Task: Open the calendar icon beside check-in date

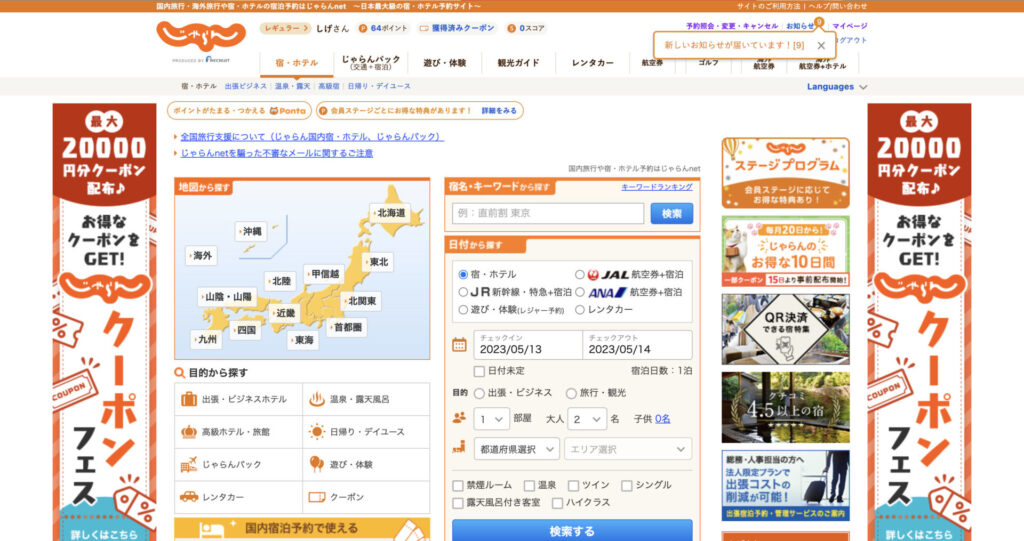Action: [459, 344]
